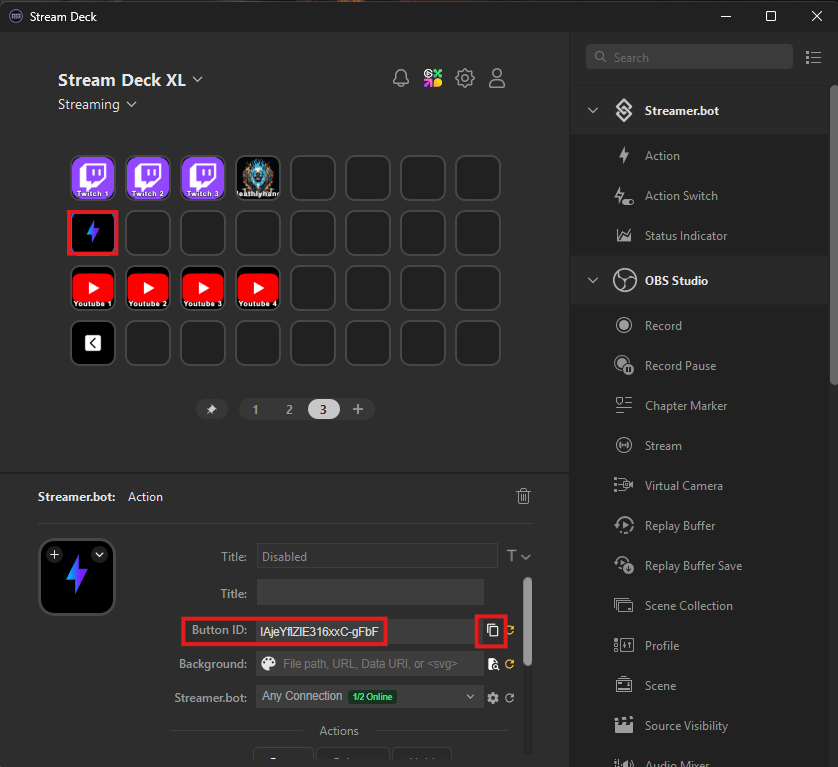838x767 pixels.
Task: Open the Streaming profile dropdown
Action: point(132,105)
